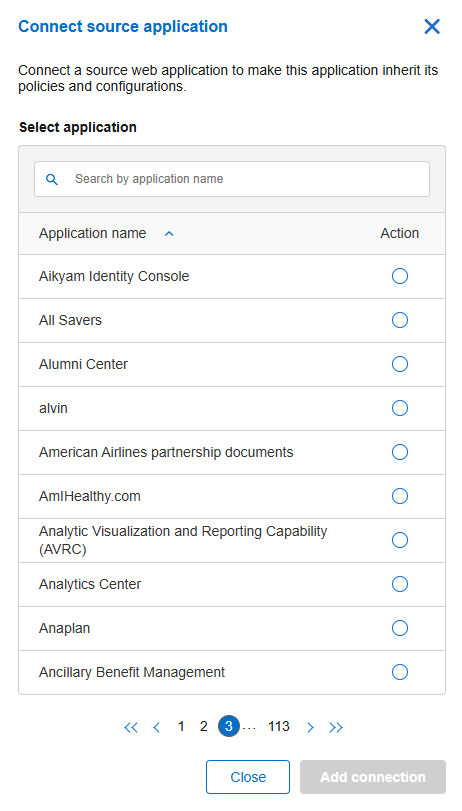
Task: Open page 2 of results
Action: coord(203,727)
